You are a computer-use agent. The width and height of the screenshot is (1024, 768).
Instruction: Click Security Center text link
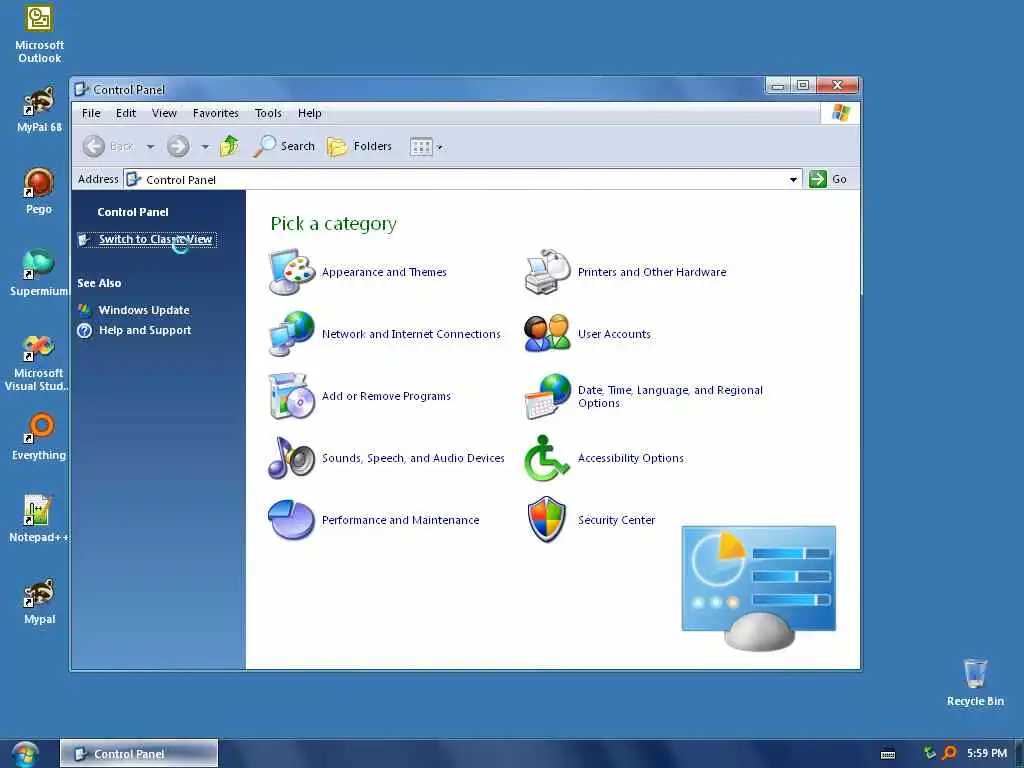point(616,520)
